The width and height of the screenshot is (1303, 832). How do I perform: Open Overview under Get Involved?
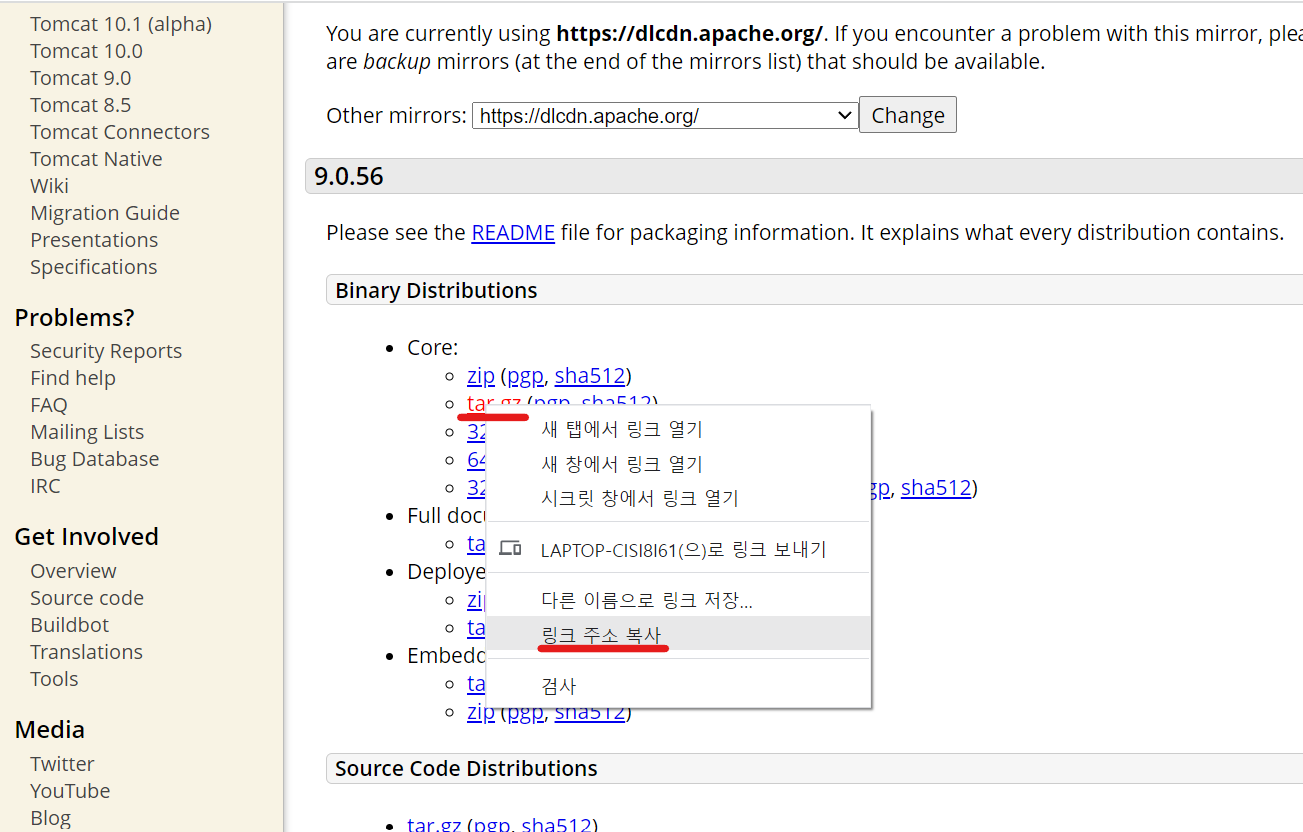(73, 571)
